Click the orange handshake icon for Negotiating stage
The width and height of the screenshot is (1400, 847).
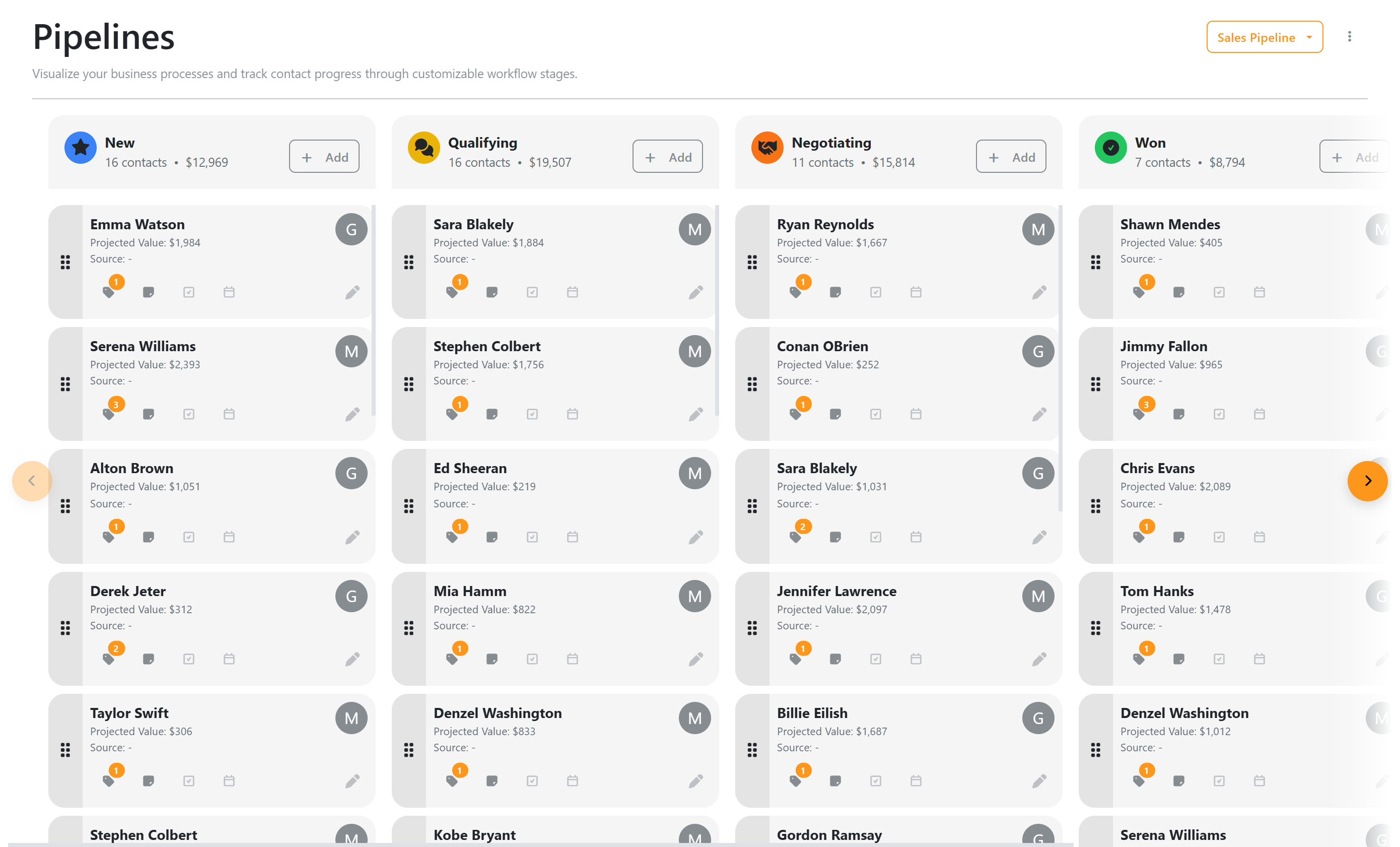(767, 148)
